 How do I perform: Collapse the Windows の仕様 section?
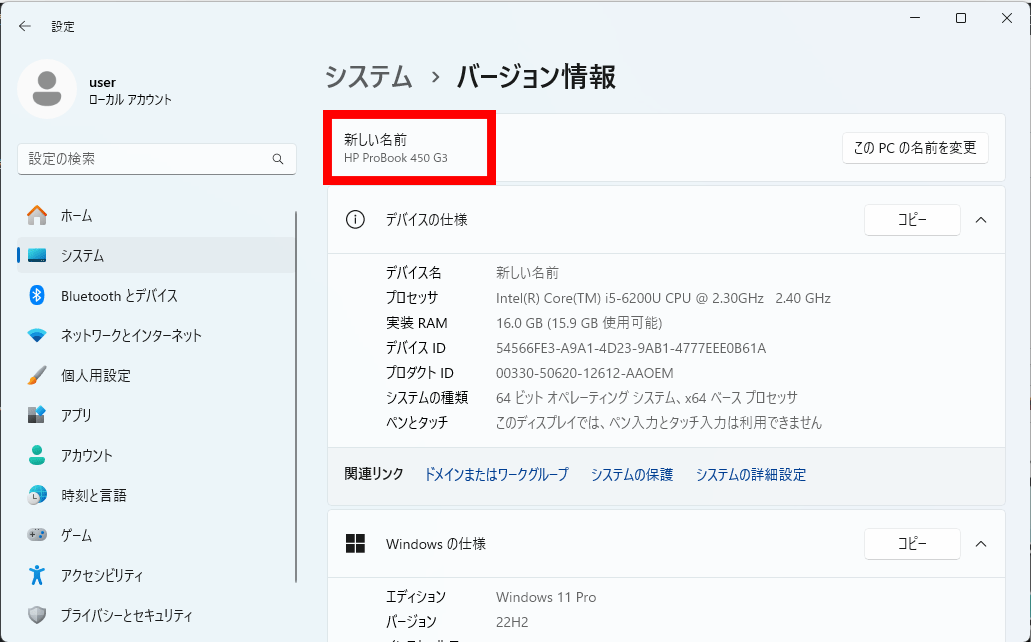tap(981, 544)
